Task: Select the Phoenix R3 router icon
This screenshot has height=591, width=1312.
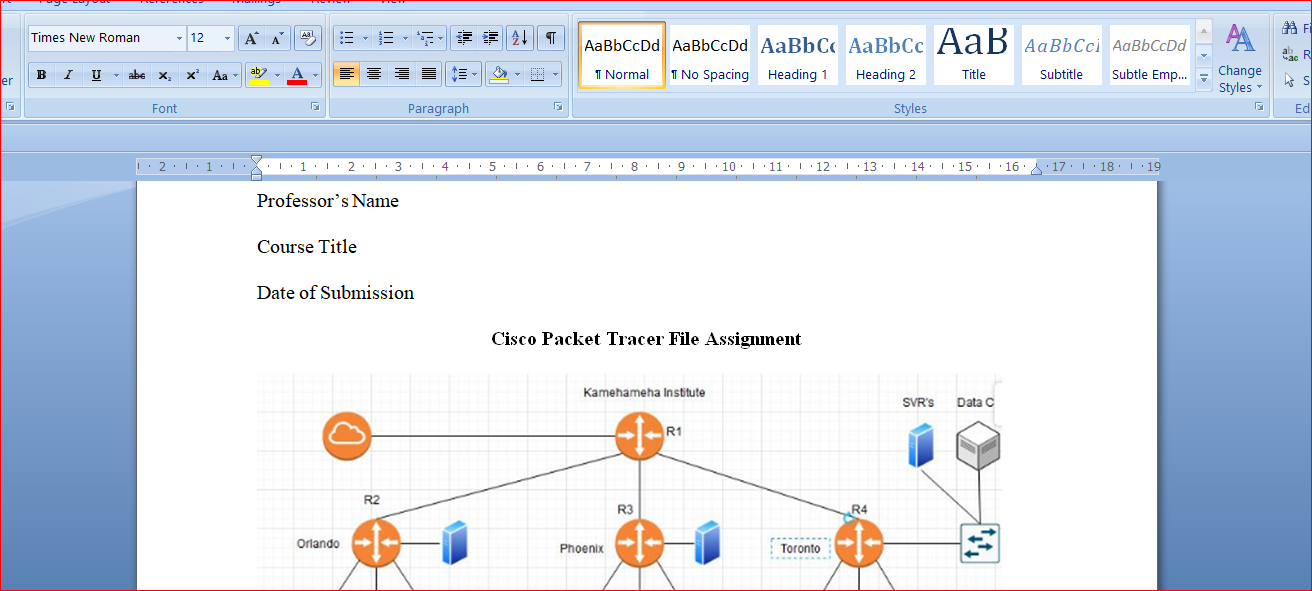Action: pos(640,543)
